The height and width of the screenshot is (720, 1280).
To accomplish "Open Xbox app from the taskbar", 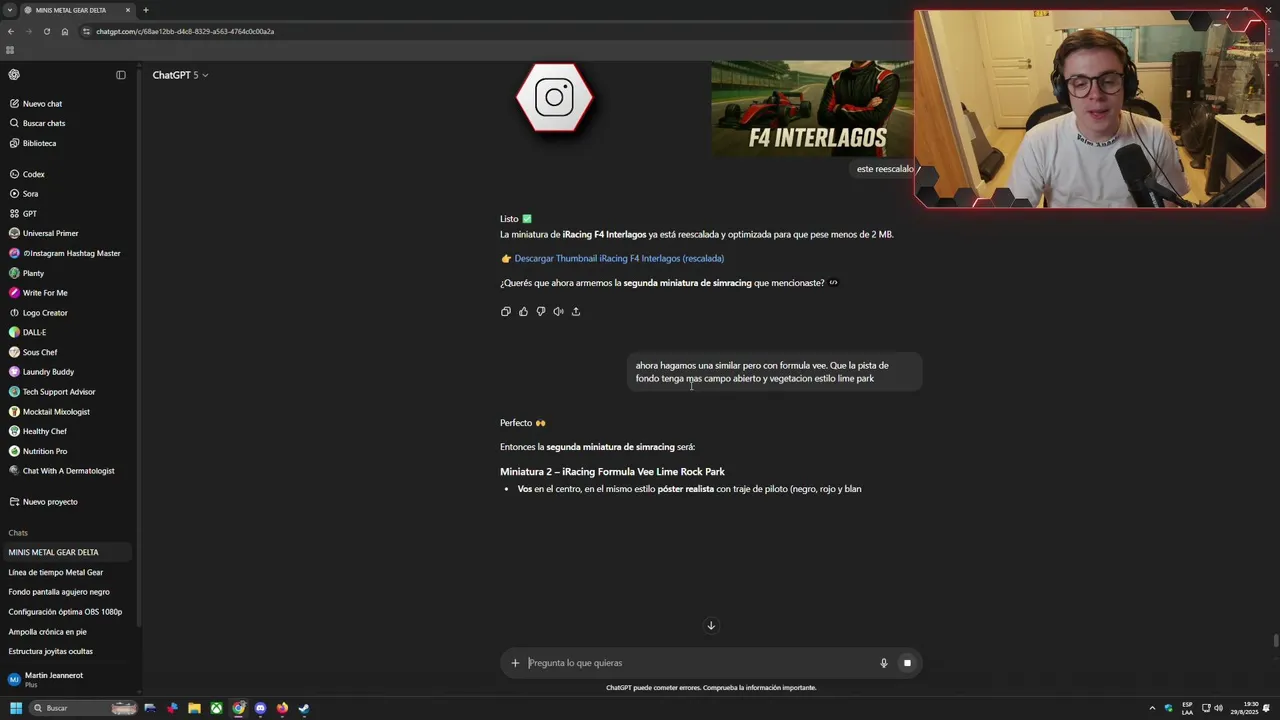I will click(x=216, y=708).
